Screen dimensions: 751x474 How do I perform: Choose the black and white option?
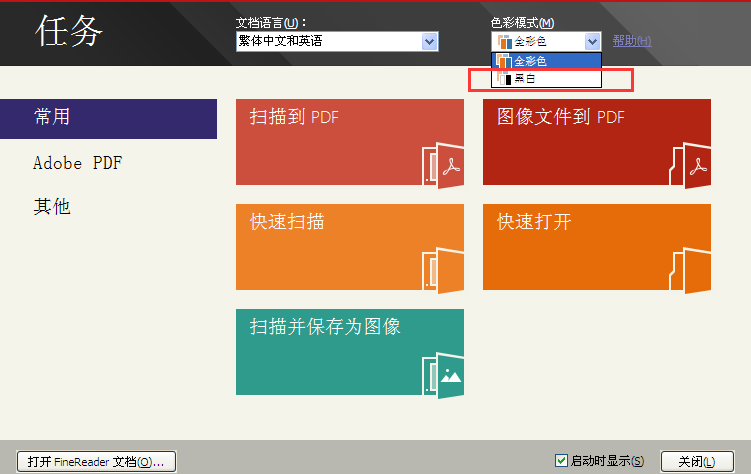click(x=546, y=79)
